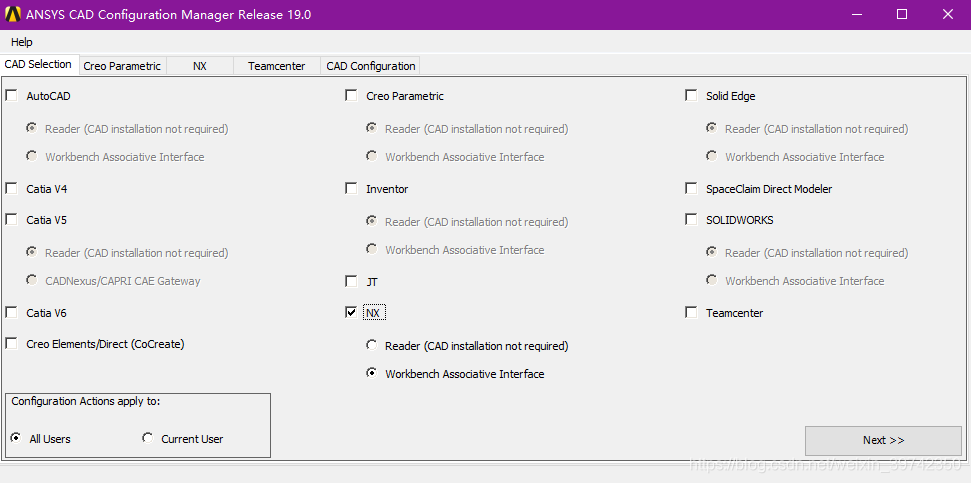Enable the Teamcenter checkbox
Screen dimensions: 971x483
pyautogui.click(x=691, y=312)
